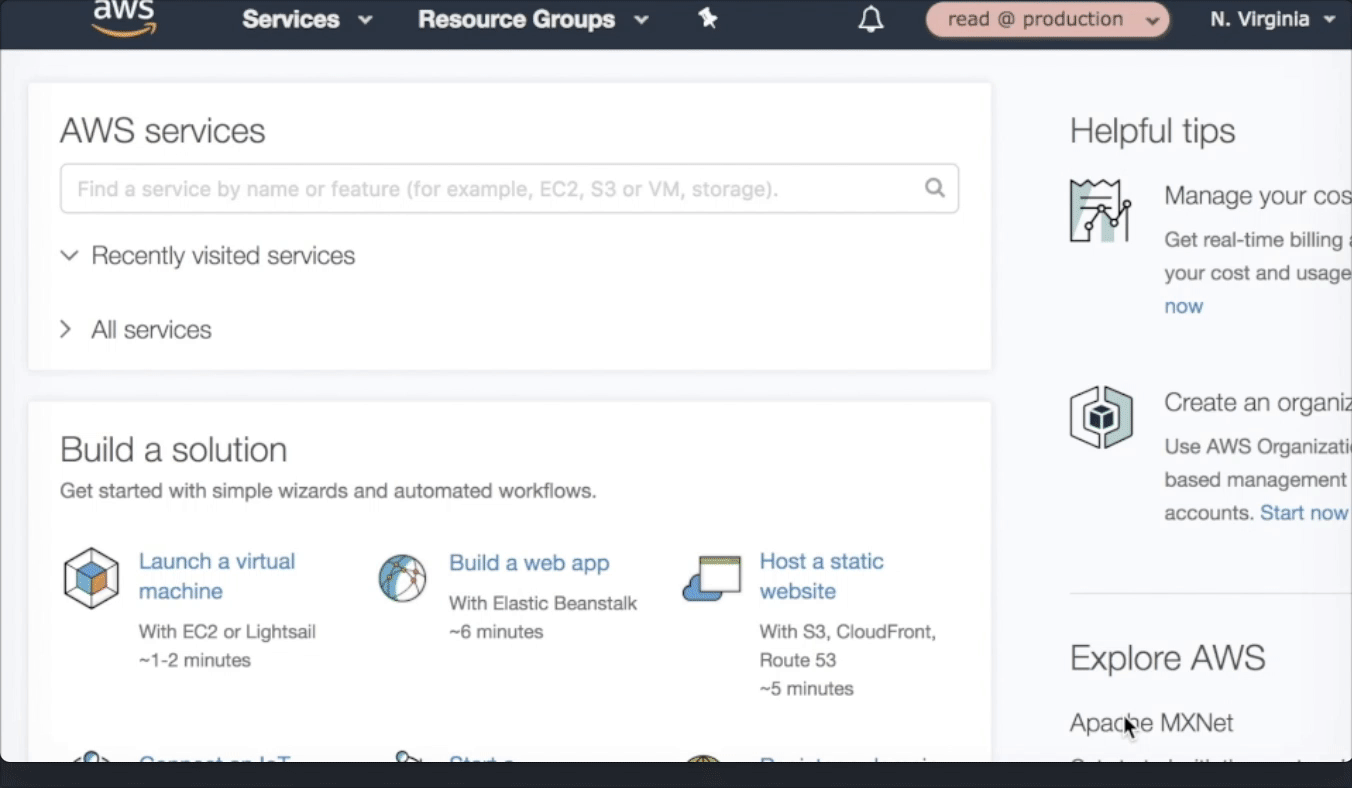Select the Apache MXNet heading
Image resolution: width=1352 pixels, height=788 pixels.
point(1151,722)
